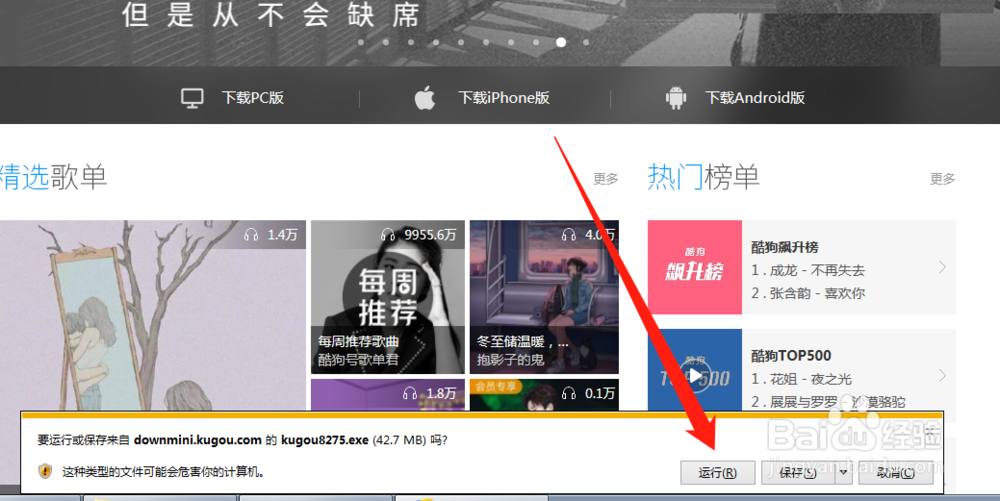Open 每周推荐歌曲 playlist thumbnail
Screen dimensions: 1000x501
(388, 297)
